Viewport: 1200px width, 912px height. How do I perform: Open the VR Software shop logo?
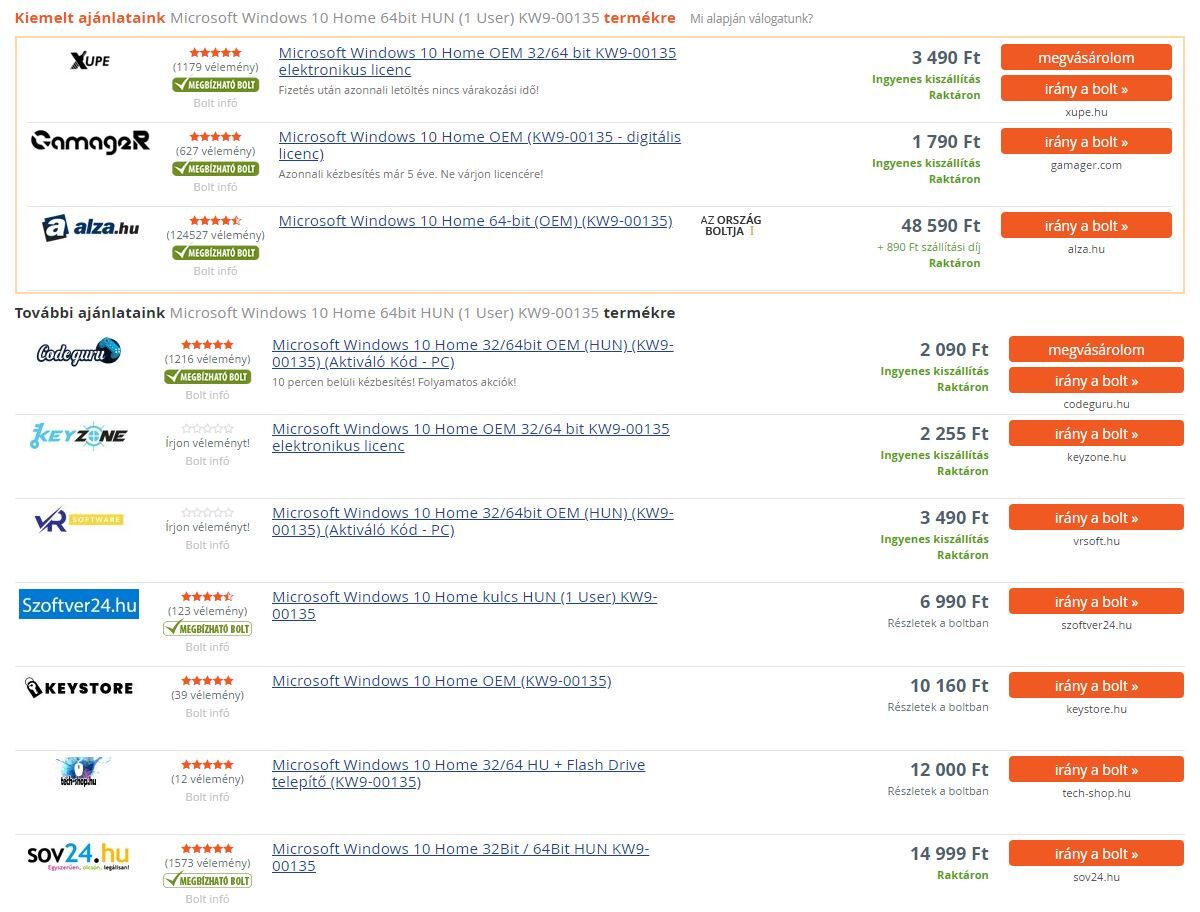point(79,521)
